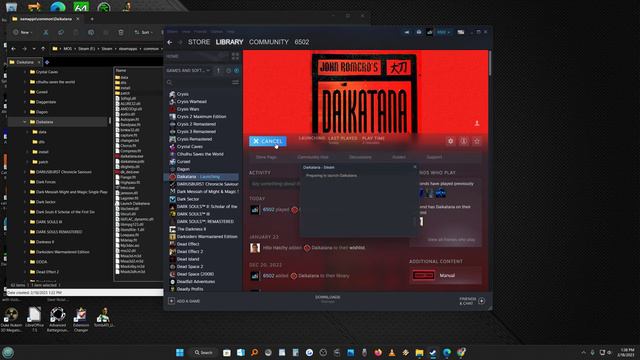Open the Daikatana manage settings gear

[x=451, y=141]
